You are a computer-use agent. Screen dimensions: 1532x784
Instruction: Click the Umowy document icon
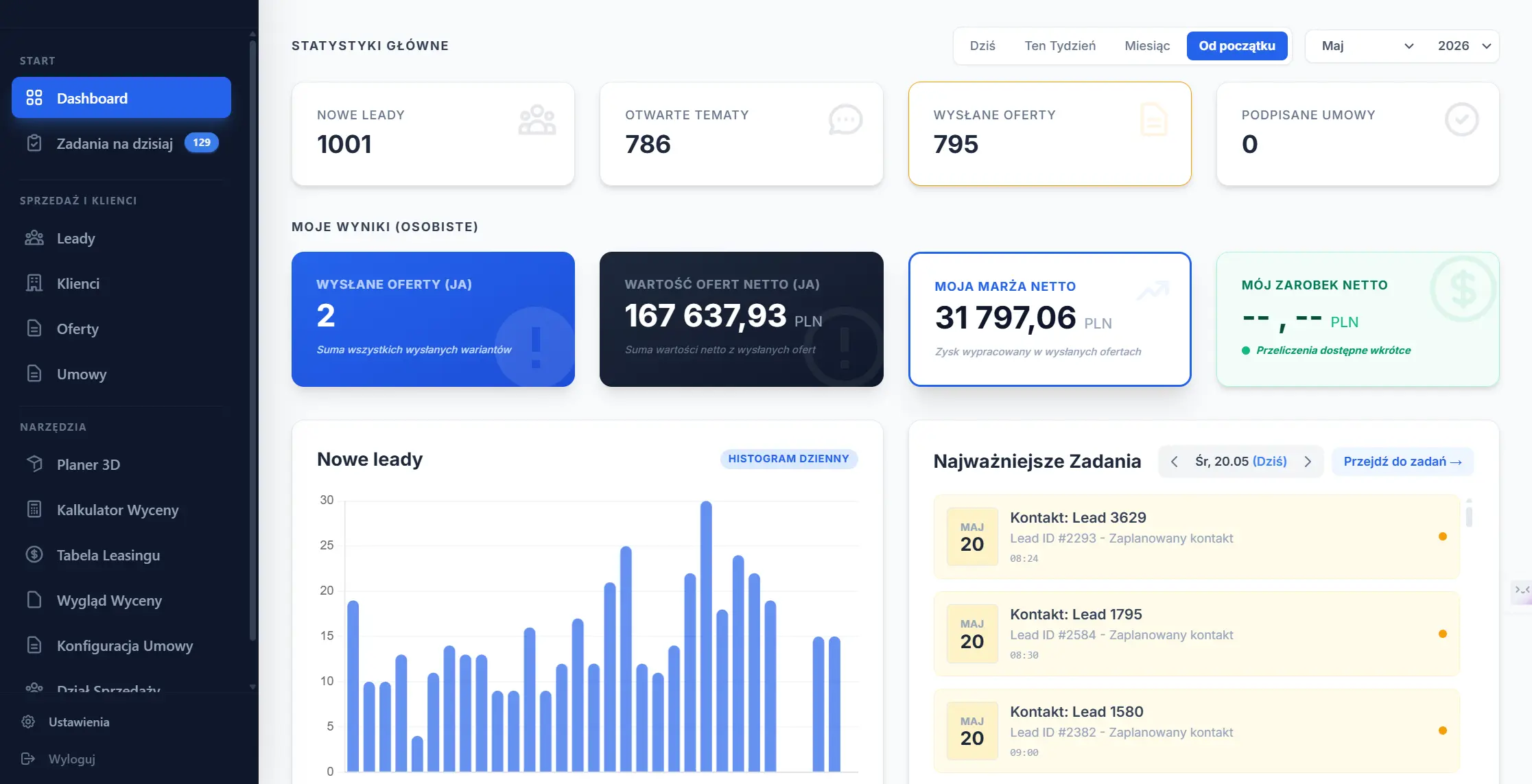click(x=34, y=374)
